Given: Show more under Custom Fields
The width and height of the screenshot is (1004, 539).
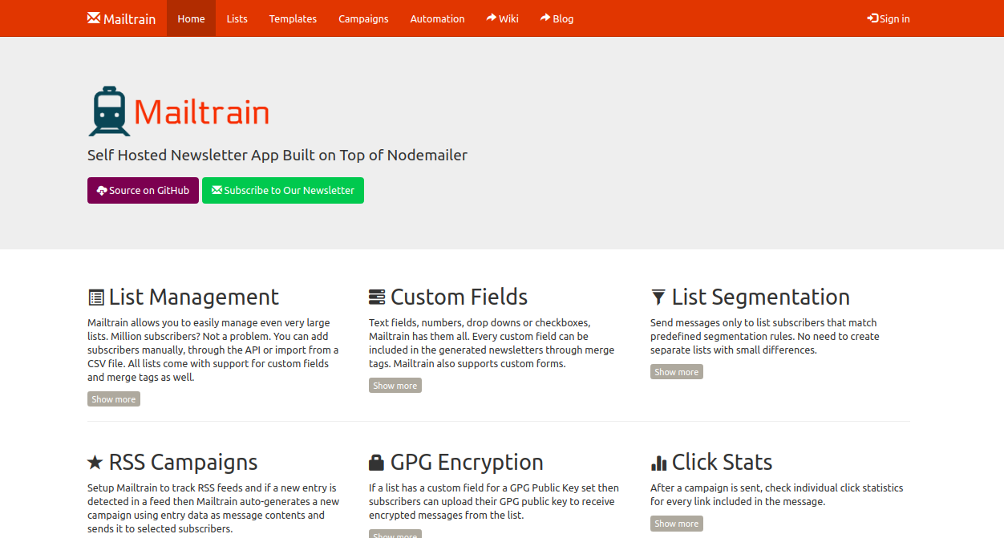Looking at the screenshot, I should pyautogui.click(x=395, y=385).
